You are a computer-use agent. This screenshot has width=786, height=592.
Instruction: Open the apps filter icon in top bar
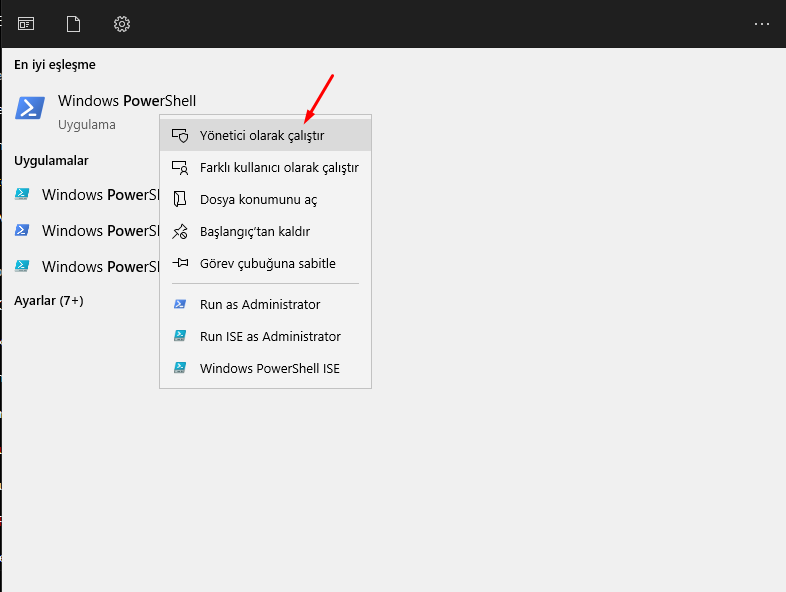[26, 24]
